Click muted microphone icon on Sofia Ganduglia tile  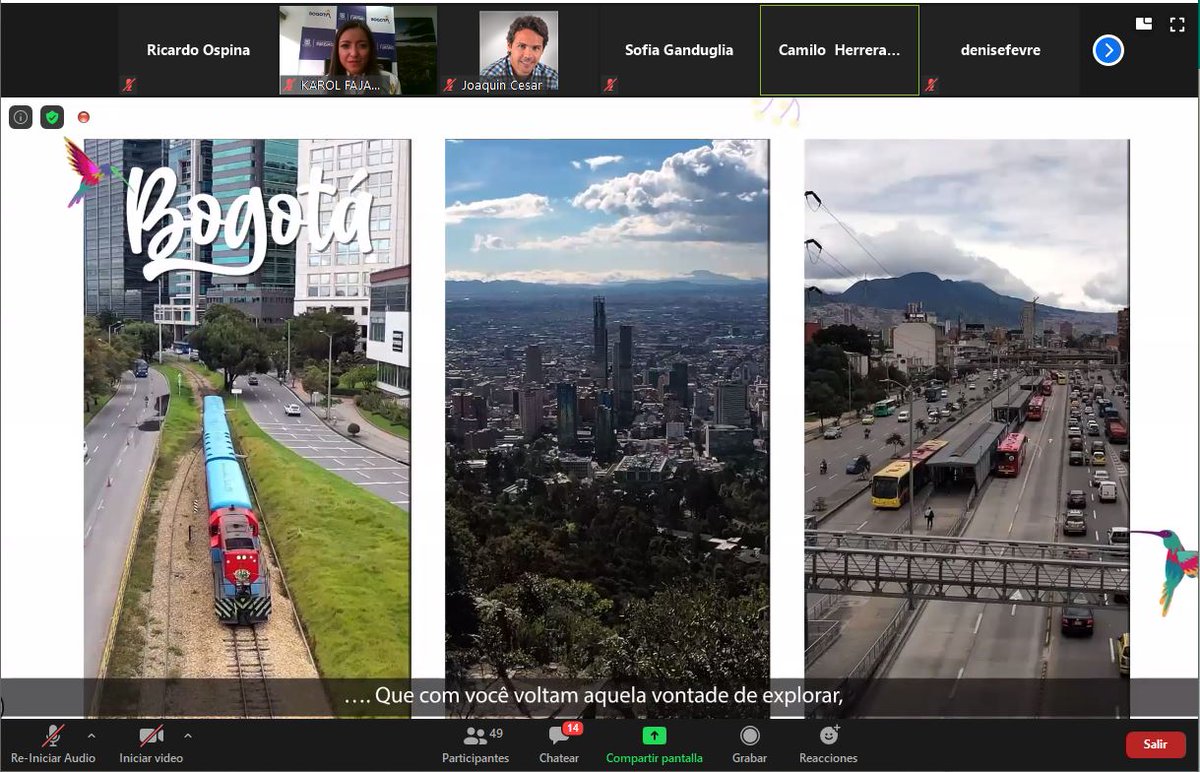click(x=610, y=86)
